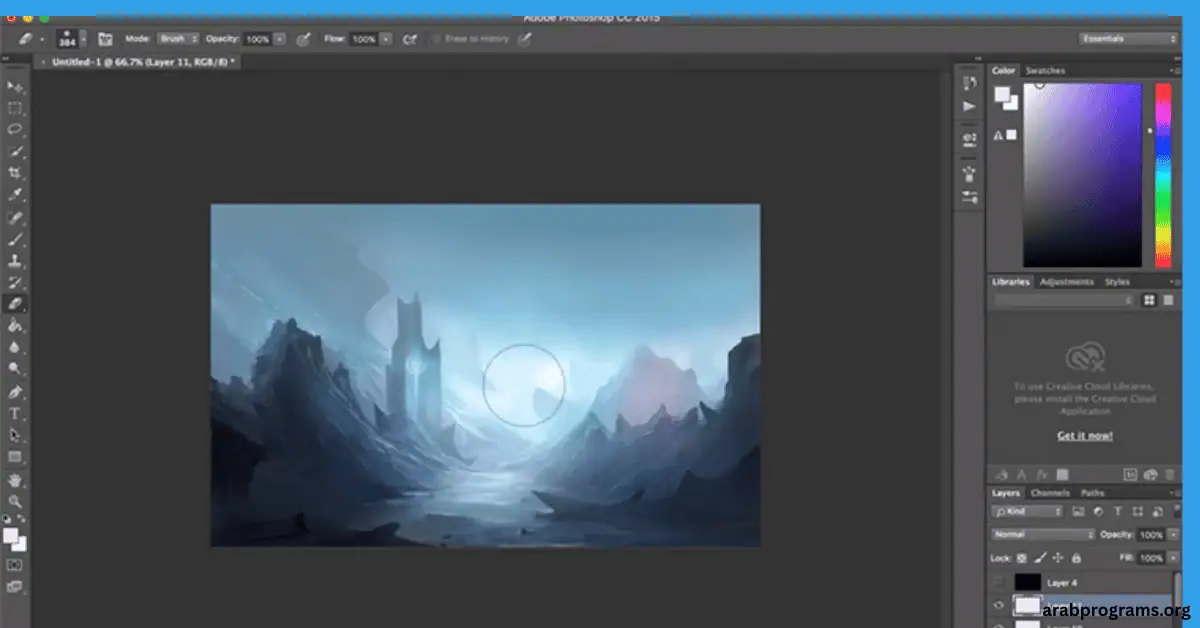Select the Quick Selection tool
This screenshot has height=628, width=1200.
click(x=15, y=152)
